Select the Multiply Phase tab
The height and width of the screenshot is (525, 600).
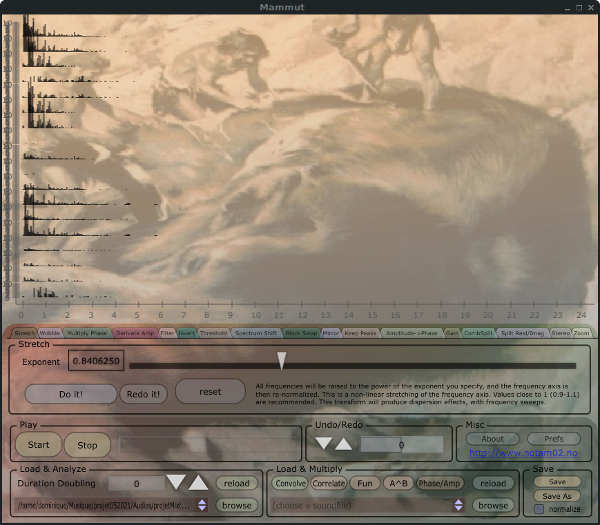tap(87, 333)
